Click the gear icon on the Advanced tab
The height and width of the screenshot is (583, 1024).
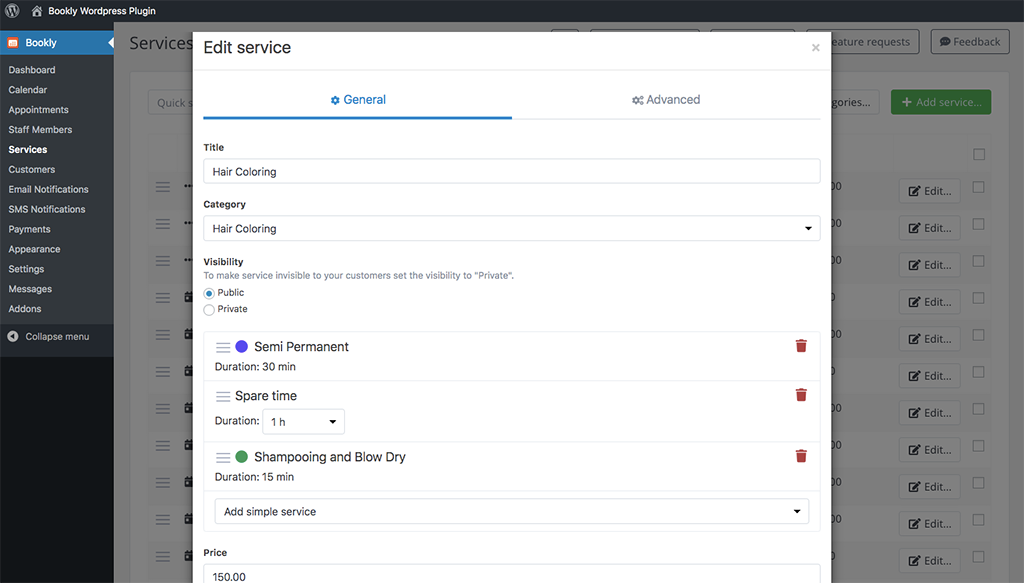(x=636, y=100)
